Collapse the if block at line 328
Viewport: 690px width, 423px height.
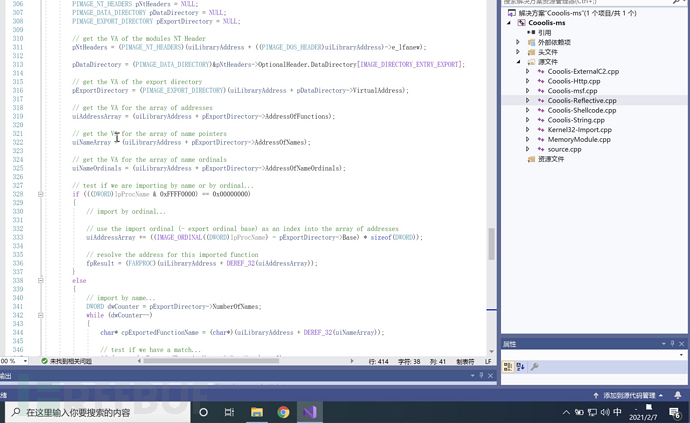[x=41, y=194]
